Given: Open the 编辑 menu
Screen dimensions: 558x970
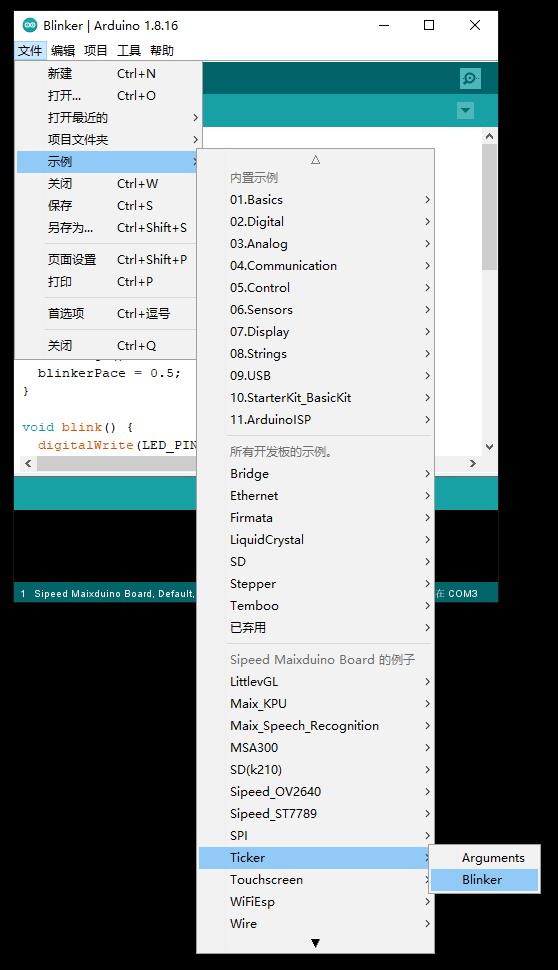Looking at the screenshot, I should click(62, 51).
